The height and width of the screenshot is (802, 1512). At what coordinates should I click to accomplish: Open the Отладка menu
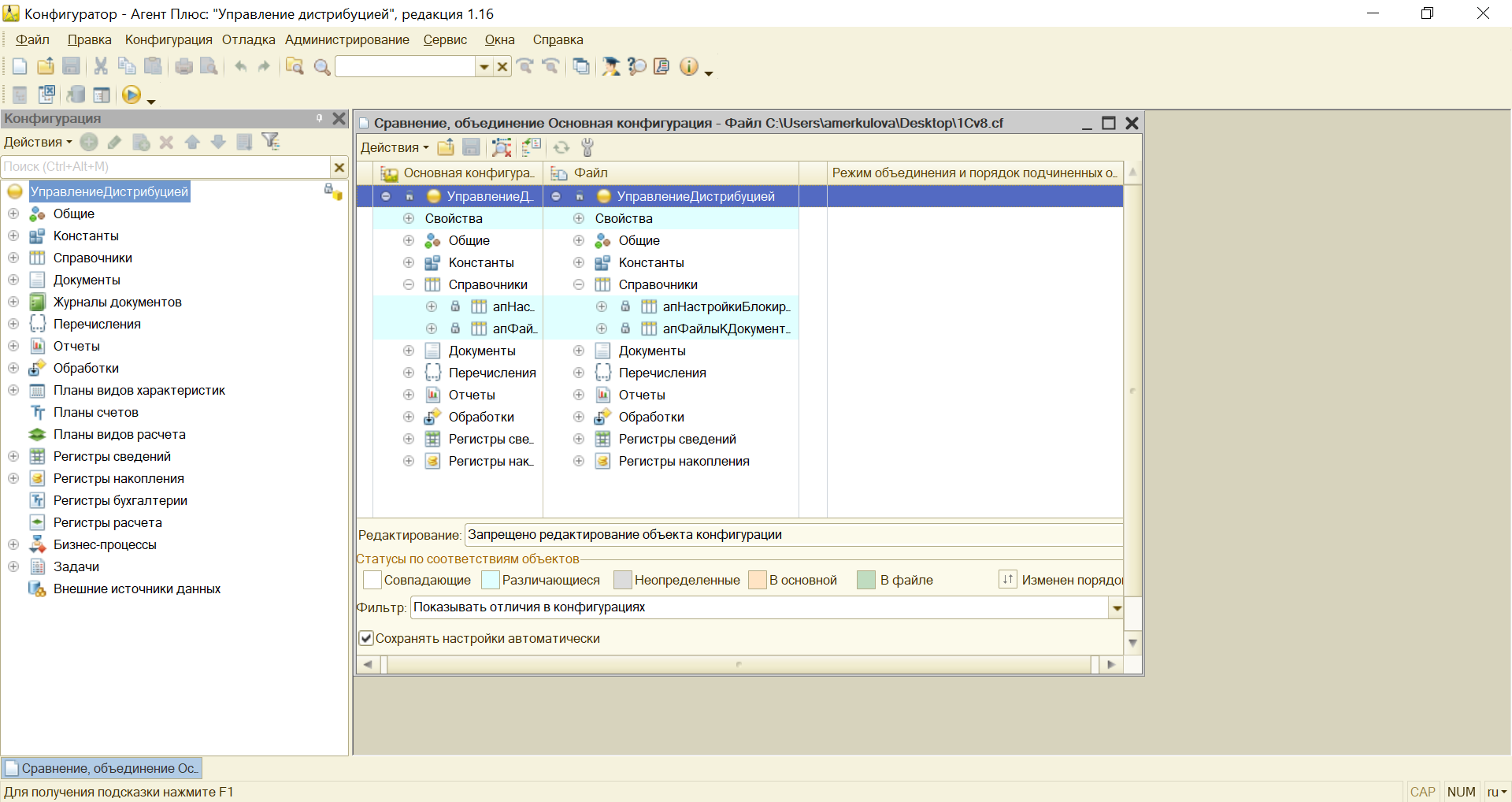point(248,39)
